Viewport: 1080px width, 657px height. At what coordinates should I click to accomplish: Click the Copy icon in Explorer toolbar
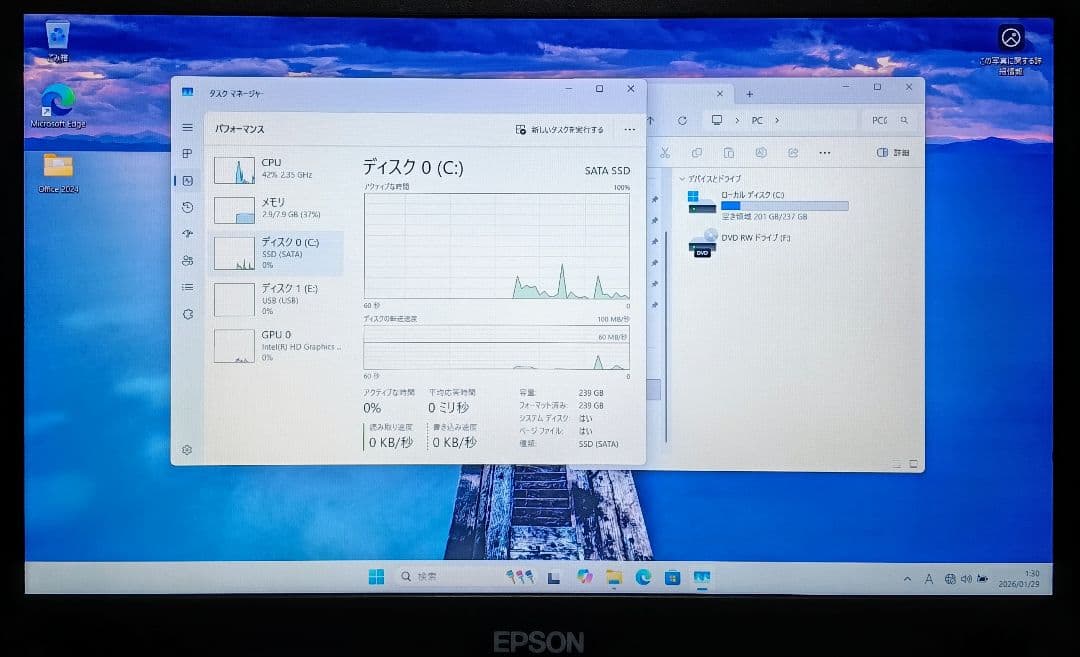(696, 152)
